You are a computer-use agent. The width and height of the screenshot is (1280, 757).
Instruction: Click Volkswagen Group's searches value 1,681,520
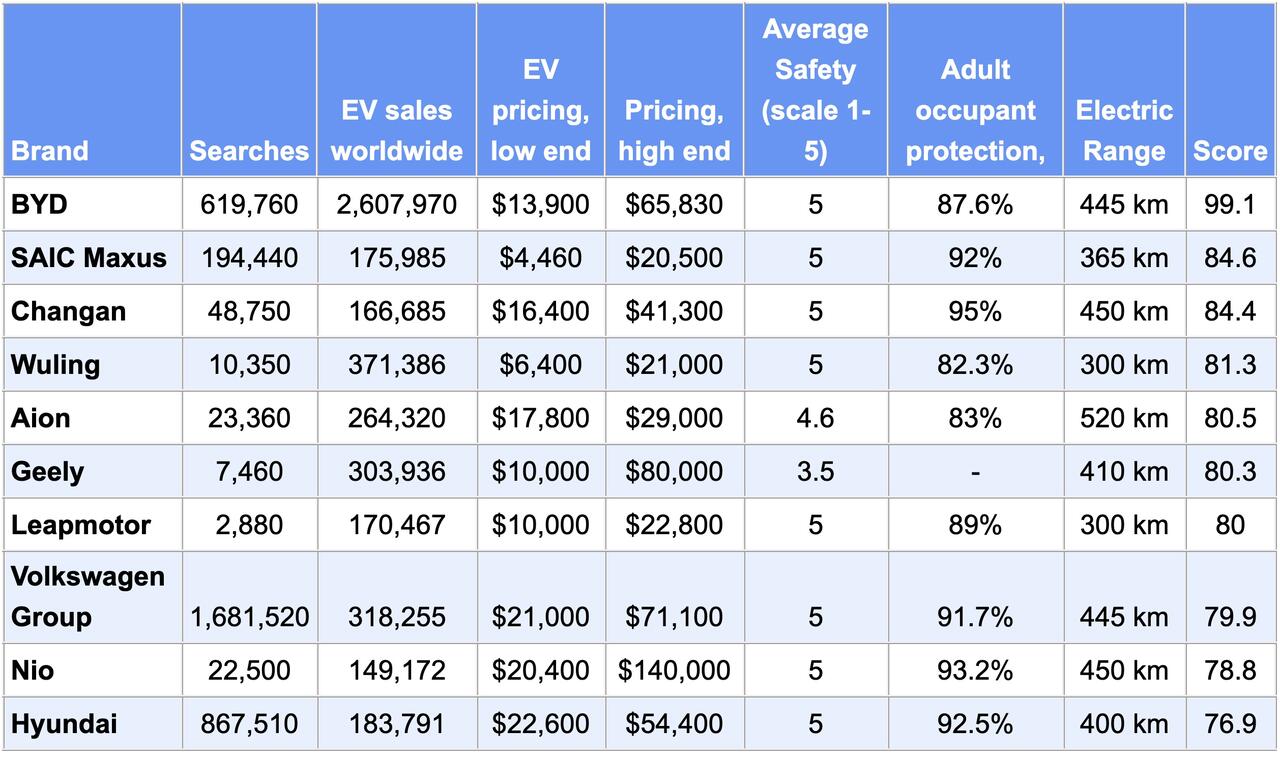249,618
